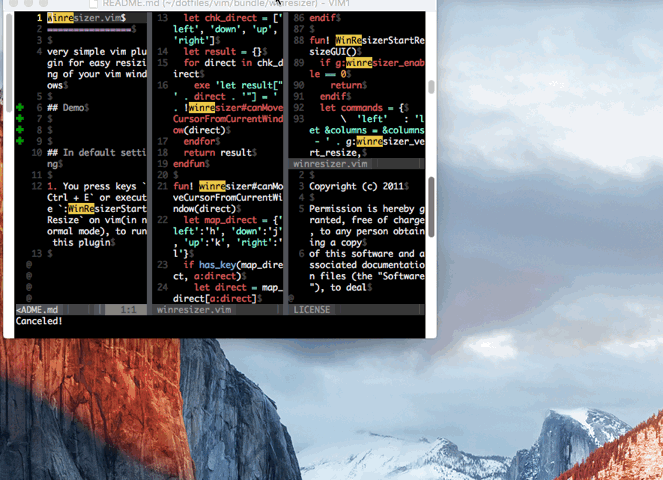Click the 'very simple vim plu' text line
Screen dimensions: 663x480
pos(96,52)
